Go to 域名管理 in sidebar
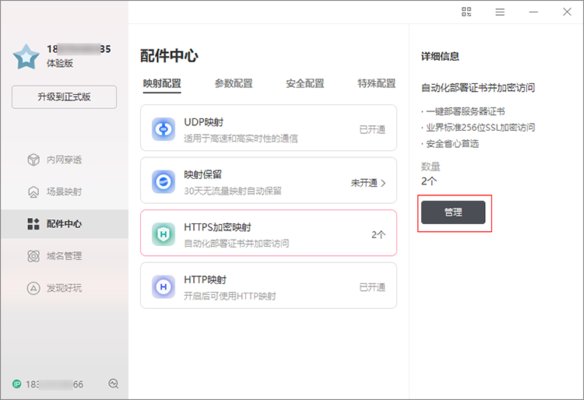Screen dimensions: 584x400 pyautogui.click(x=54, y=256)
